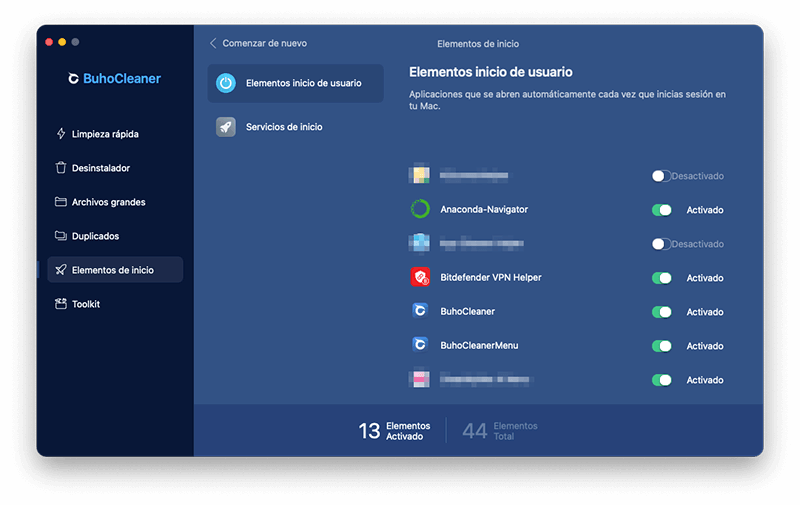Open the Duplicados section
This screenshot has height=505, width=800.
pos(115,236)
